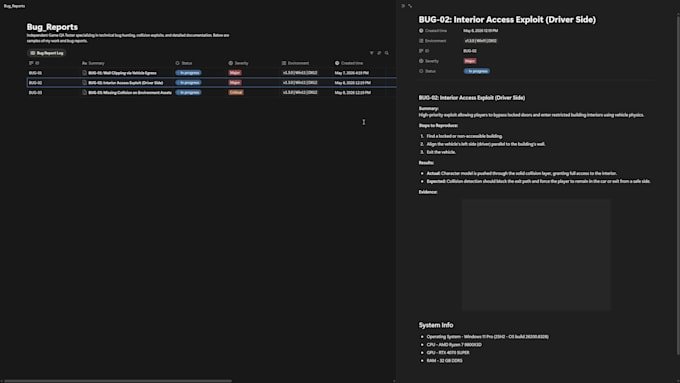680x383 pixels.
Task: Click the BUG-02 ID value in side panel
Action: pyautogui.click(x=470, y=51)
